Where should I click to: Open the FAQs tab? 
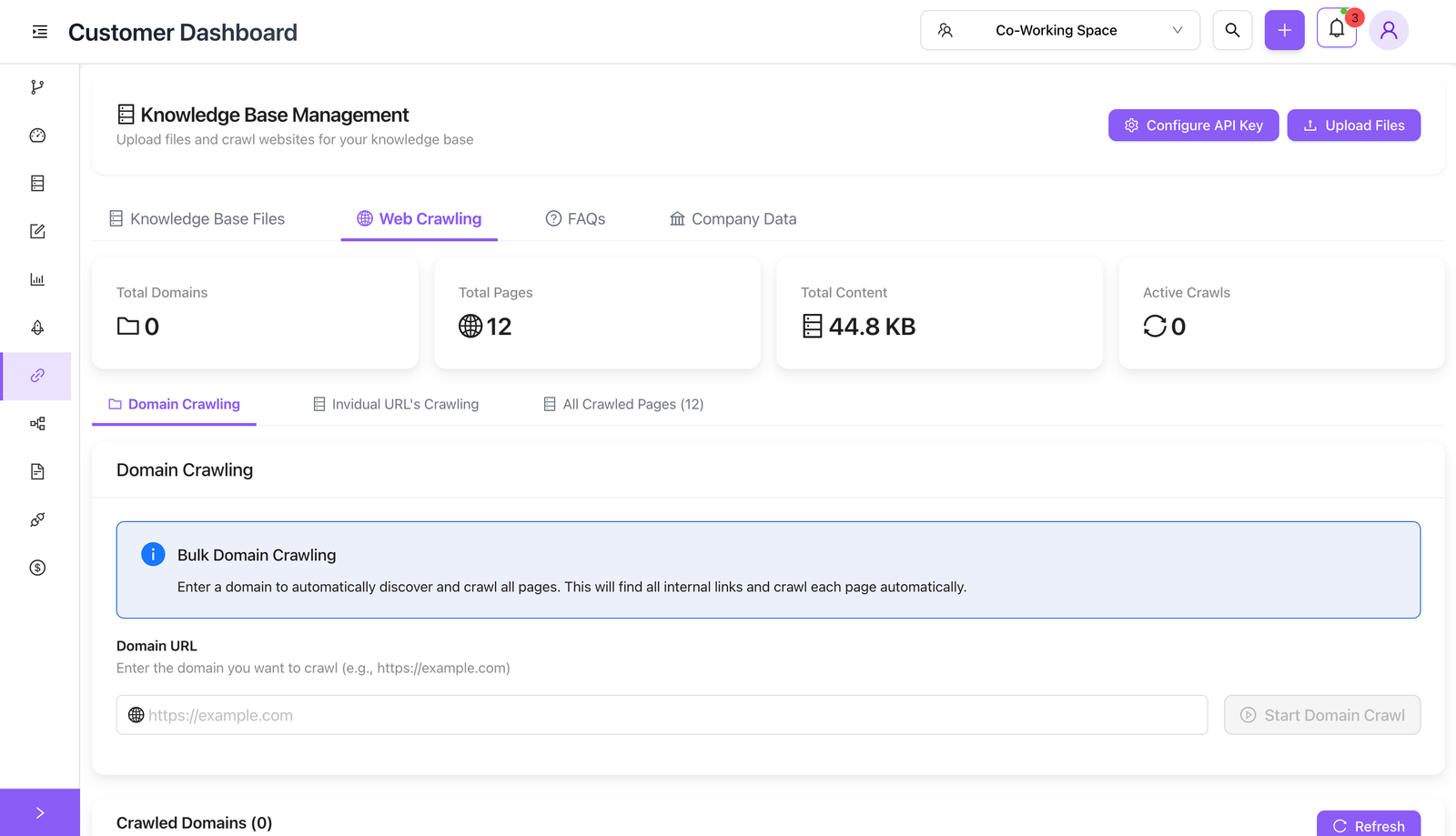click(x=575, y=219)
